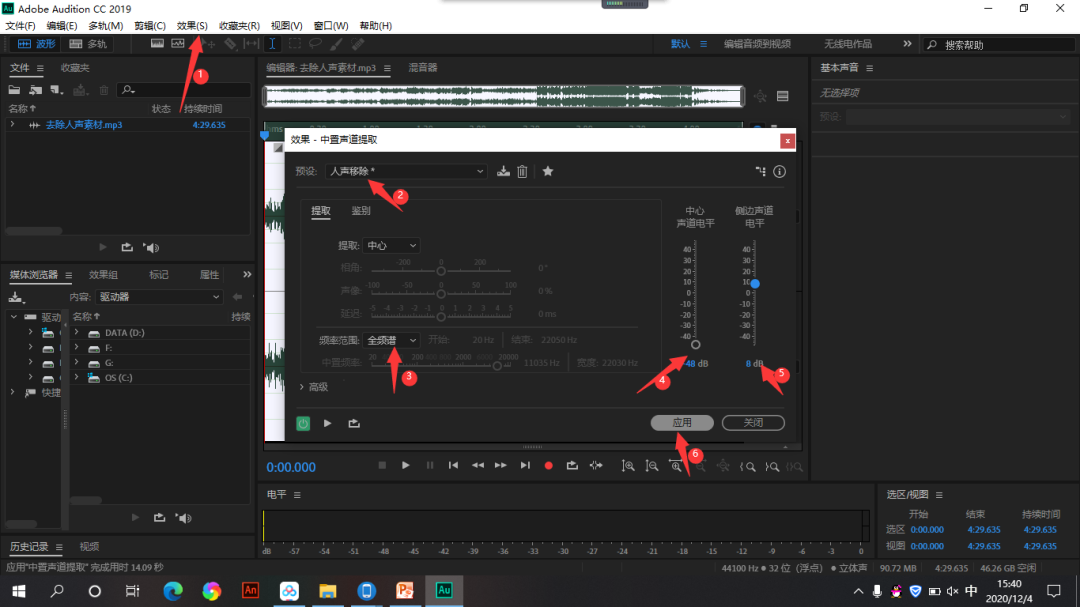The image size is (1080, 607).
Task: Delete the preset trash icon
Action: pyautogui.click(x=522, y=172)
